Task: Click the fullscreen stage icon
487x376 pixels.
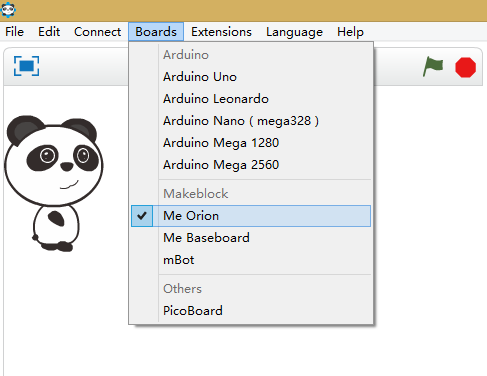Action: (x=26, y=66)
